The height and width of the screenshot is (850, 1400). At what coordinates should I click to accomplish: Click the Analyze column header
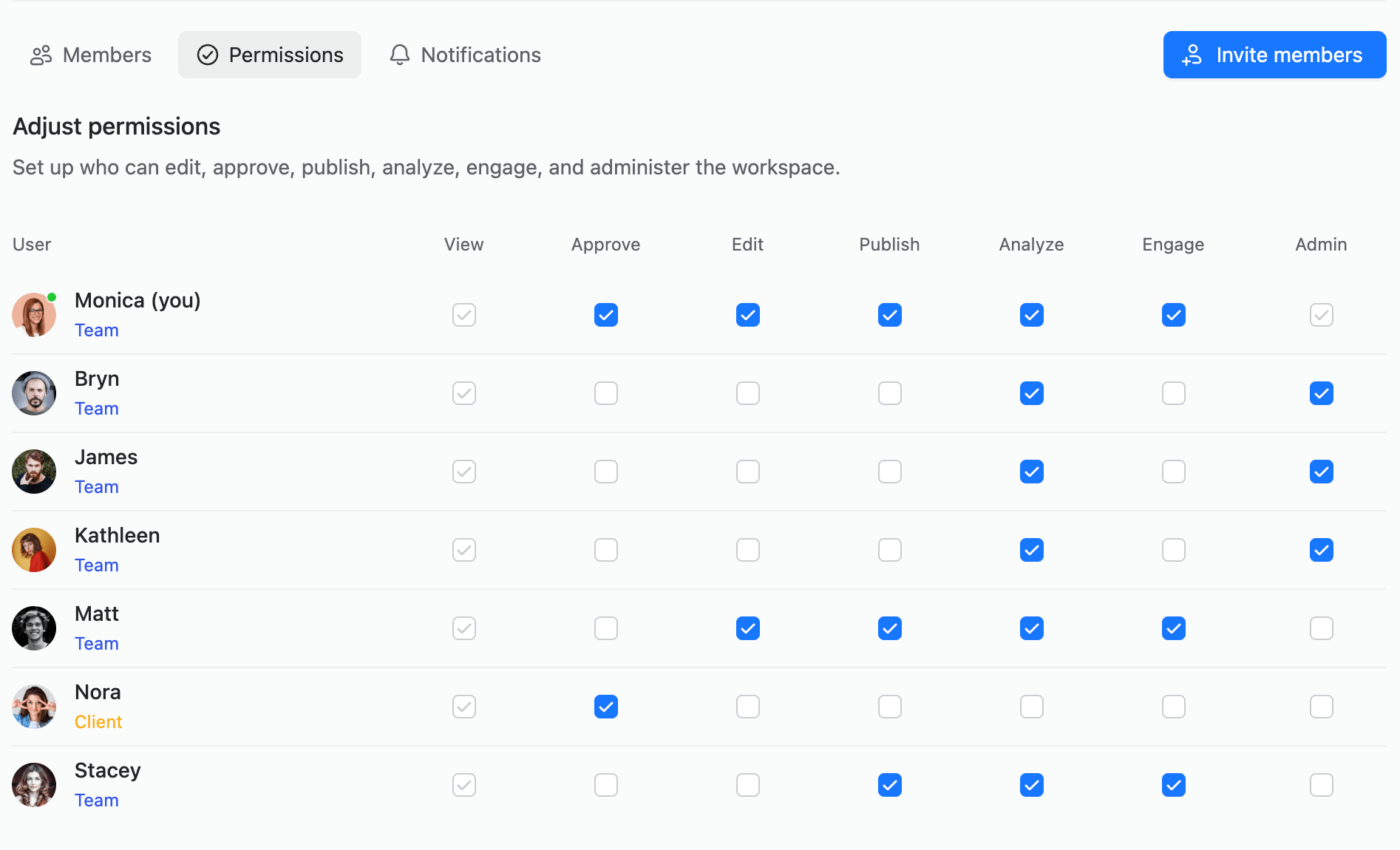[1032, 245]
